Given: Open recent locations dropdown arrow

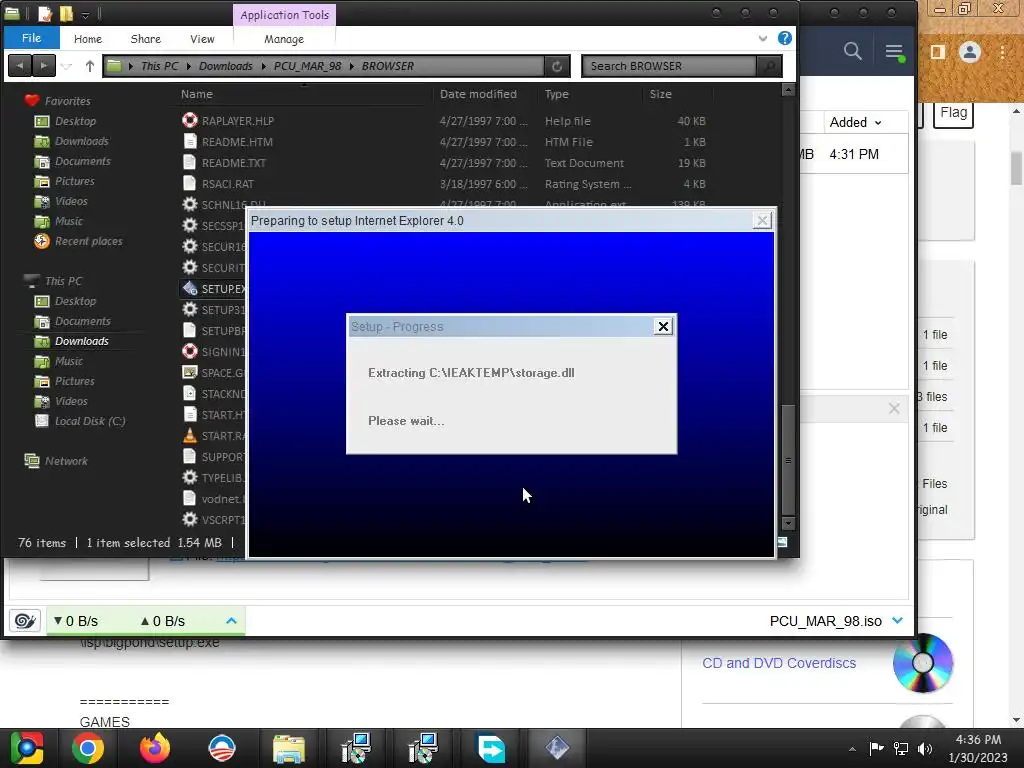Looking at the screenshot, I should click(66, 66).
